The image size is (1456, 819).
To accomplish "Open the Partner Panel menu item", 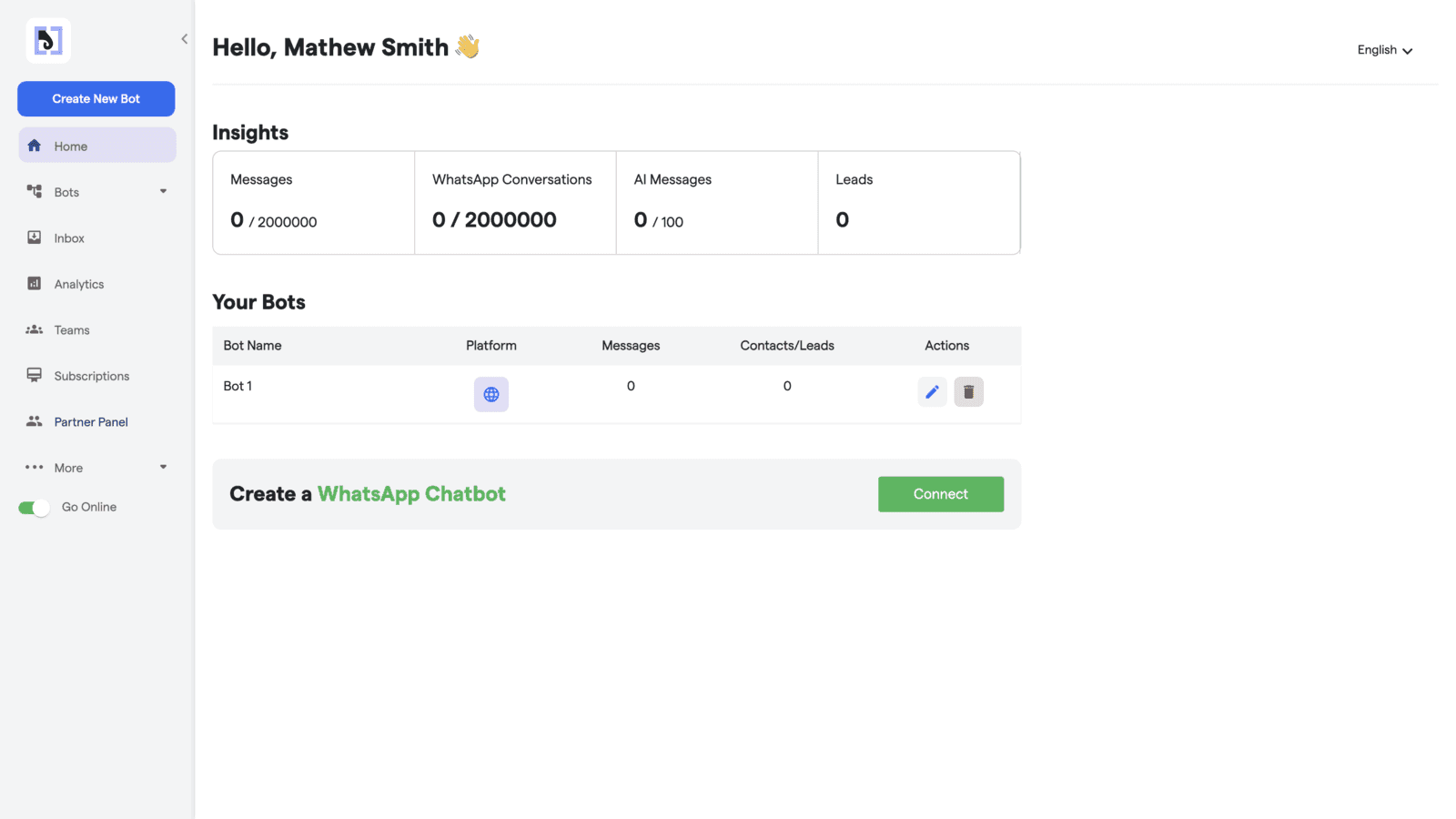I will click(x=91, y=422).
